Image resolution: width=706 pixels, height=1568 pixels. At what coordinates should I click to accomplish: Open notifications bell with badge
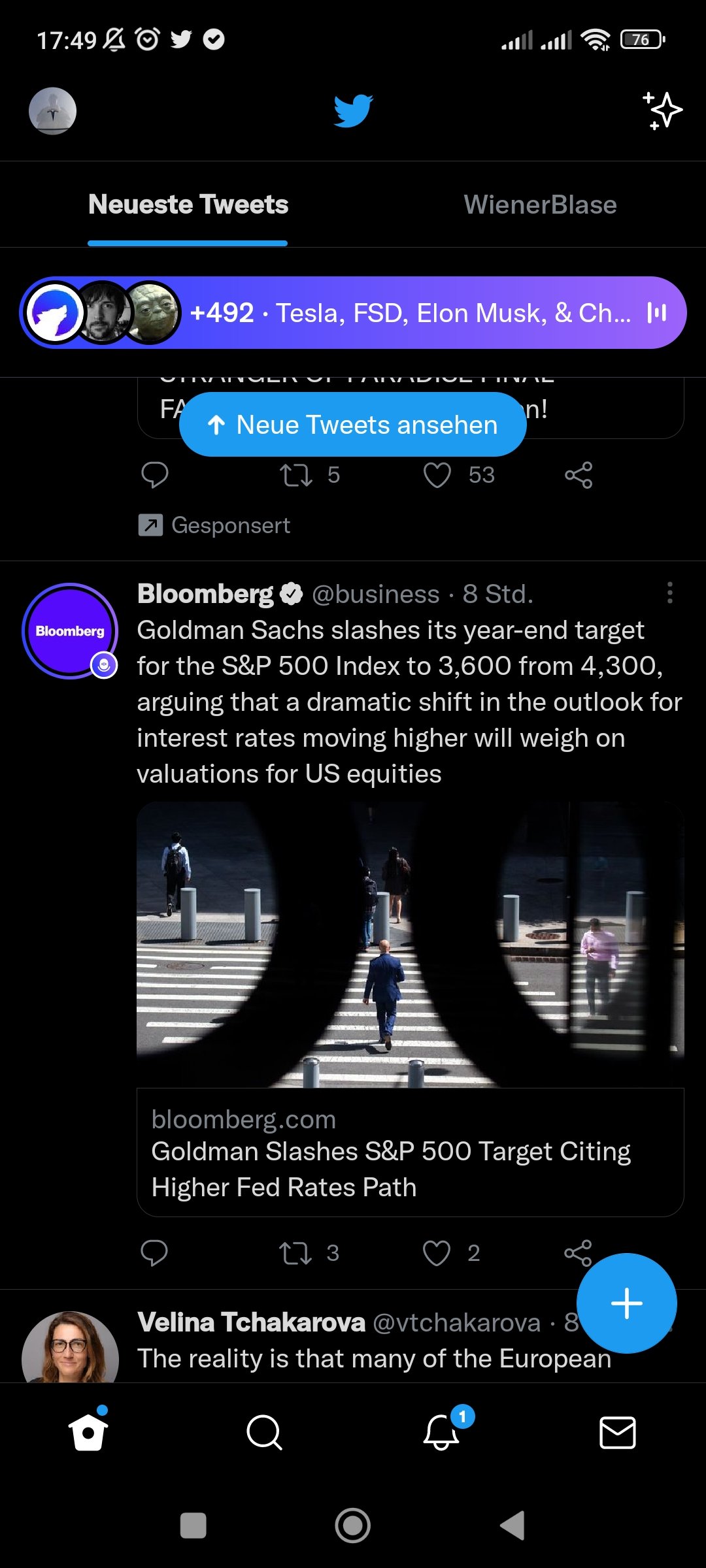pyautogui.click(x=442, y=1431)
